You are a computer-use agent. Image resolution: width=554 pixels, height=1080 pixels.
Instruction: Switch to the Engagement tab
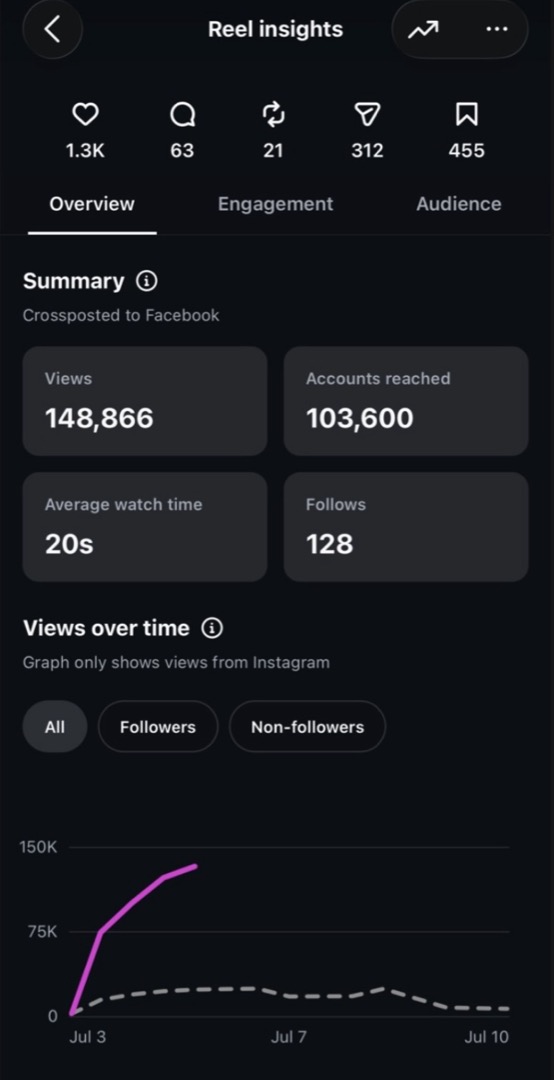(276, 204)
